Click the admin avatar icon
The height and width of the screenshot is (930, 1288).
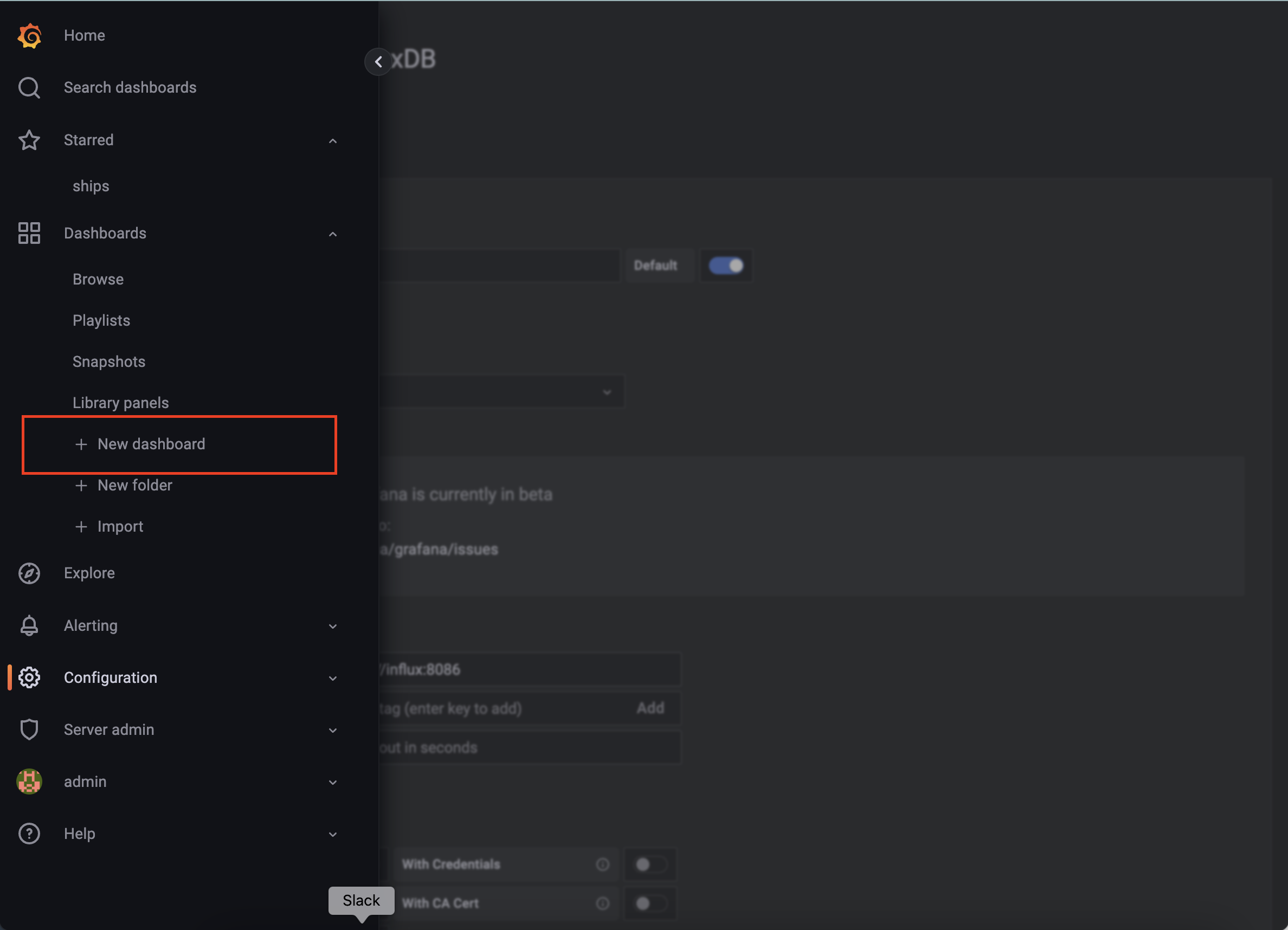(29, 782)
